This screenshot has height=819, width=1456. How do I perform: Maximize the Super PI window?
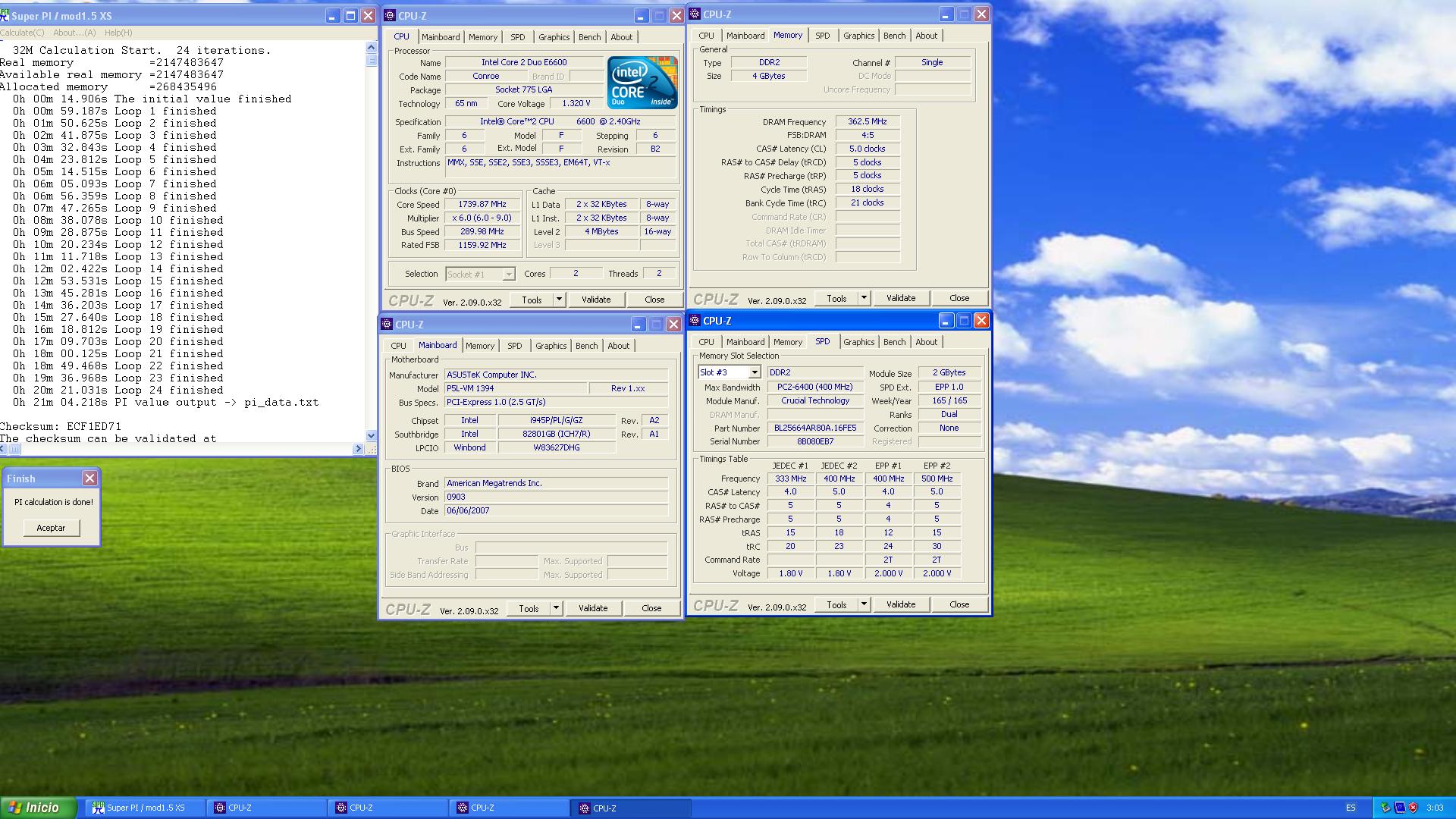click(x=350, y=15)
